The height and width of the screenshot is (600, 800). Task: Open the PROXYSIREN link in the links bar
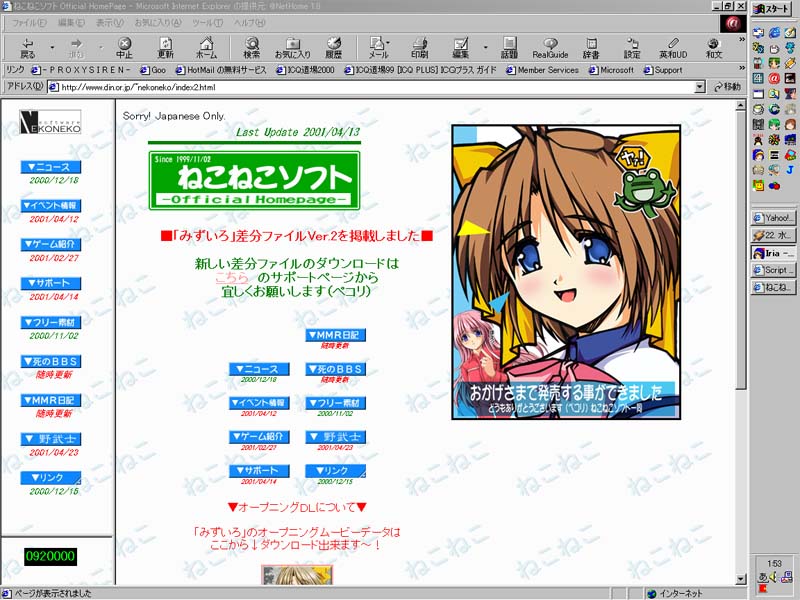tap(81, 70)
